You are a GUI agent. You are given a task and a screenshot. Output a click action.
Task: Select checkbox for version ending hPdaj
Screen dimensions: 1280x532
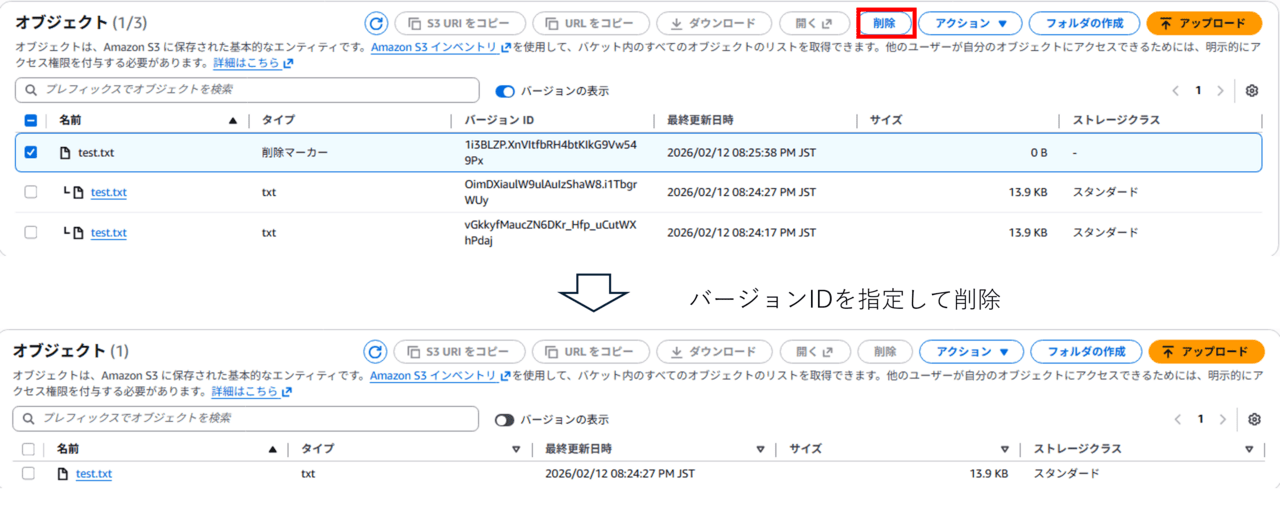(30, 233)
